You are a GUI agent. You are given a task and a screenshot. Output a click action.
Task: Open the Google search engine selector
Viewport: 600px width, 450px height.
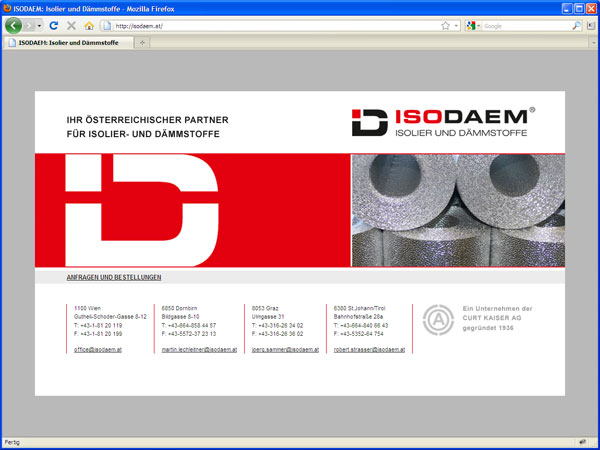[473, 26]
